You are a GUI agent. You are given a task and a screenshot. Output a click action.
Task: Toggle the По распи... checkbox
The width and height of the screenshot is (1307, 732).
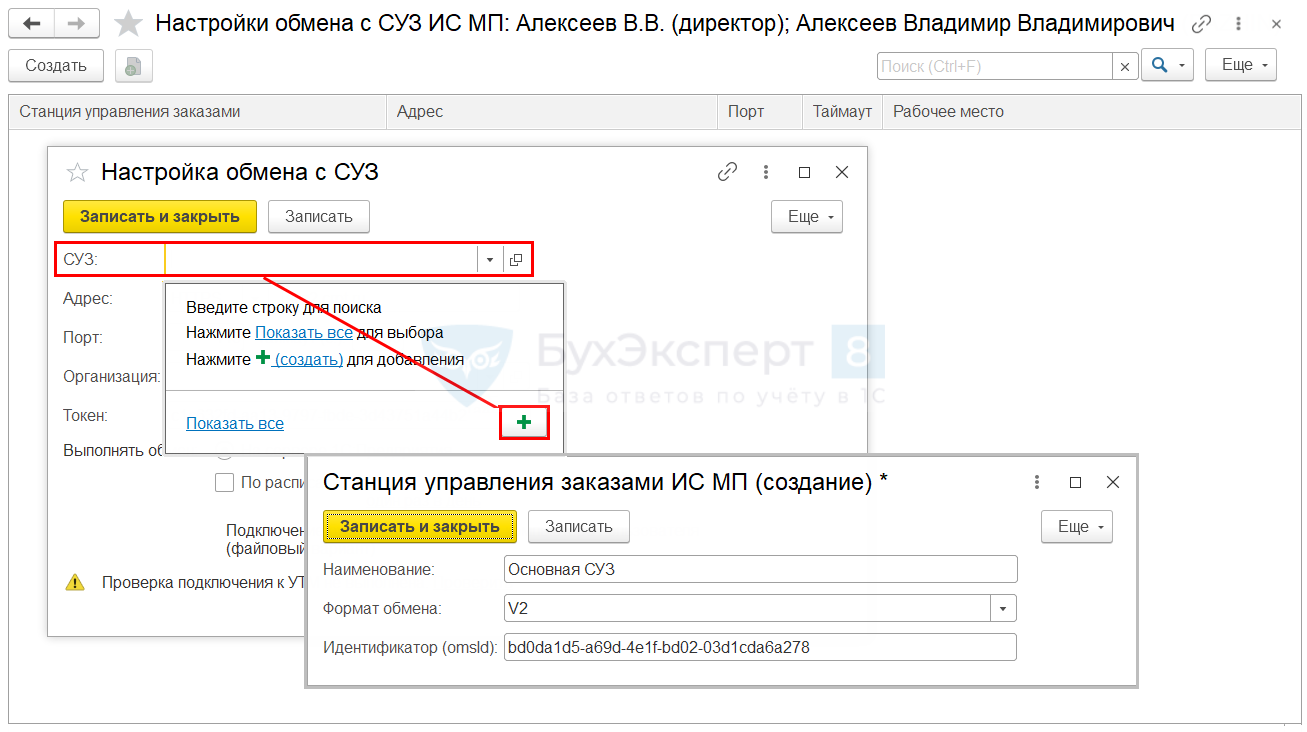[225, 483]
